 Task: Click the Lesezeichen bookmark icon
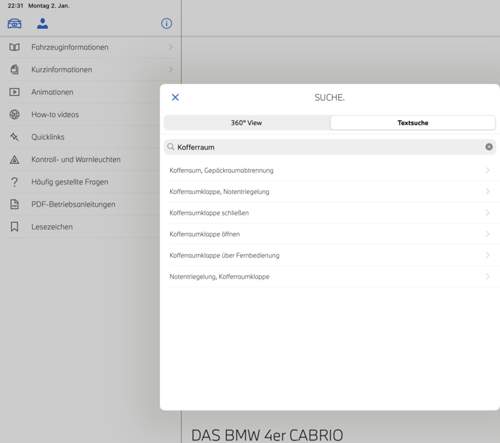click(14, 227)
